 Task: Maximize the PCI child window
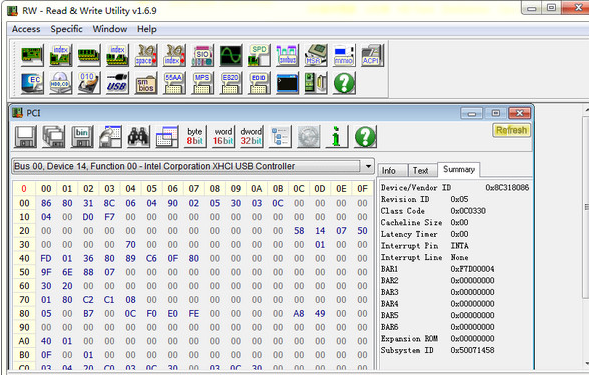tap(495, 113)
